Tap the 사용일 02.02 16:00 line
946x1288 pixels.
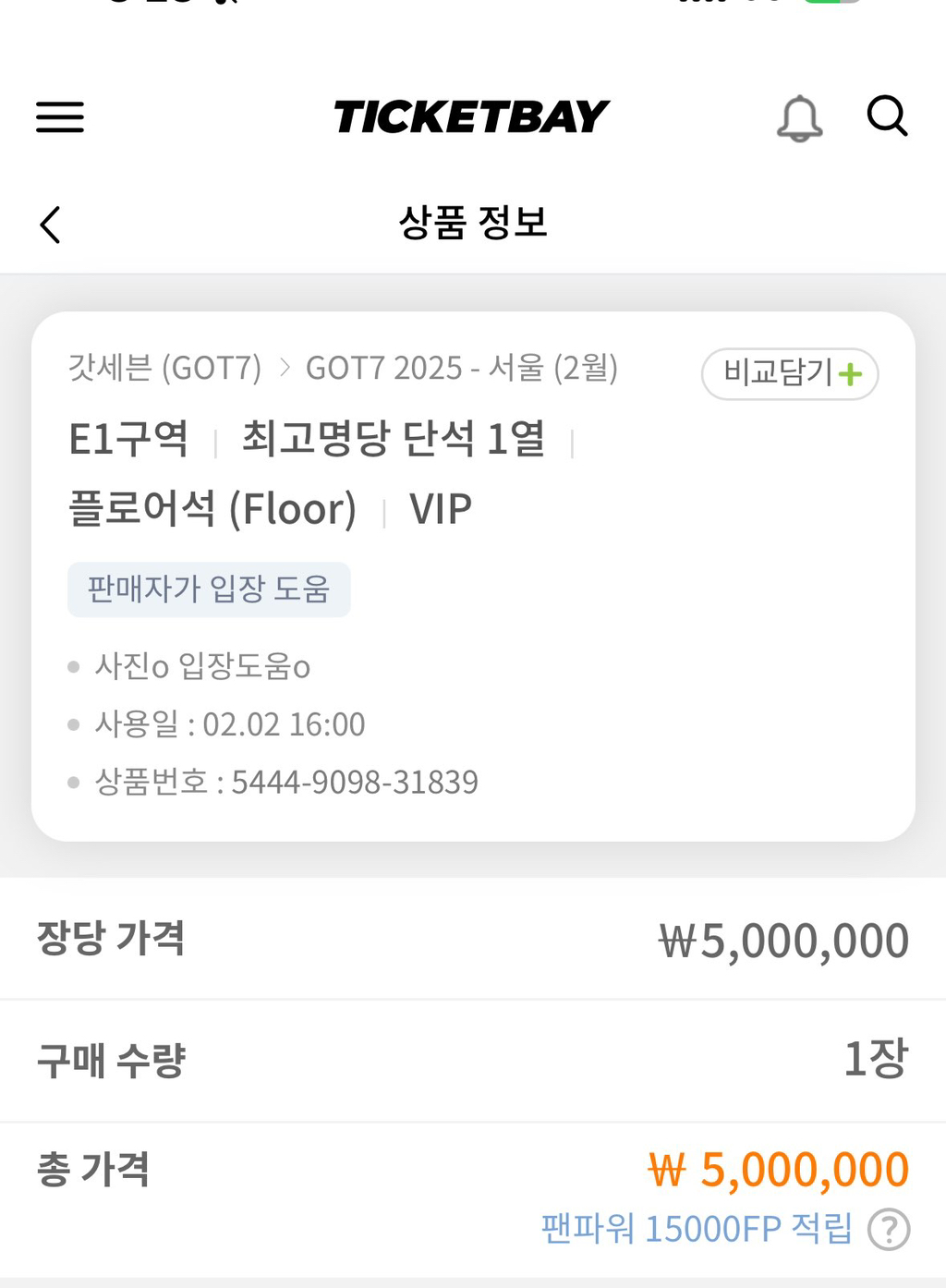tap(230, 724)
